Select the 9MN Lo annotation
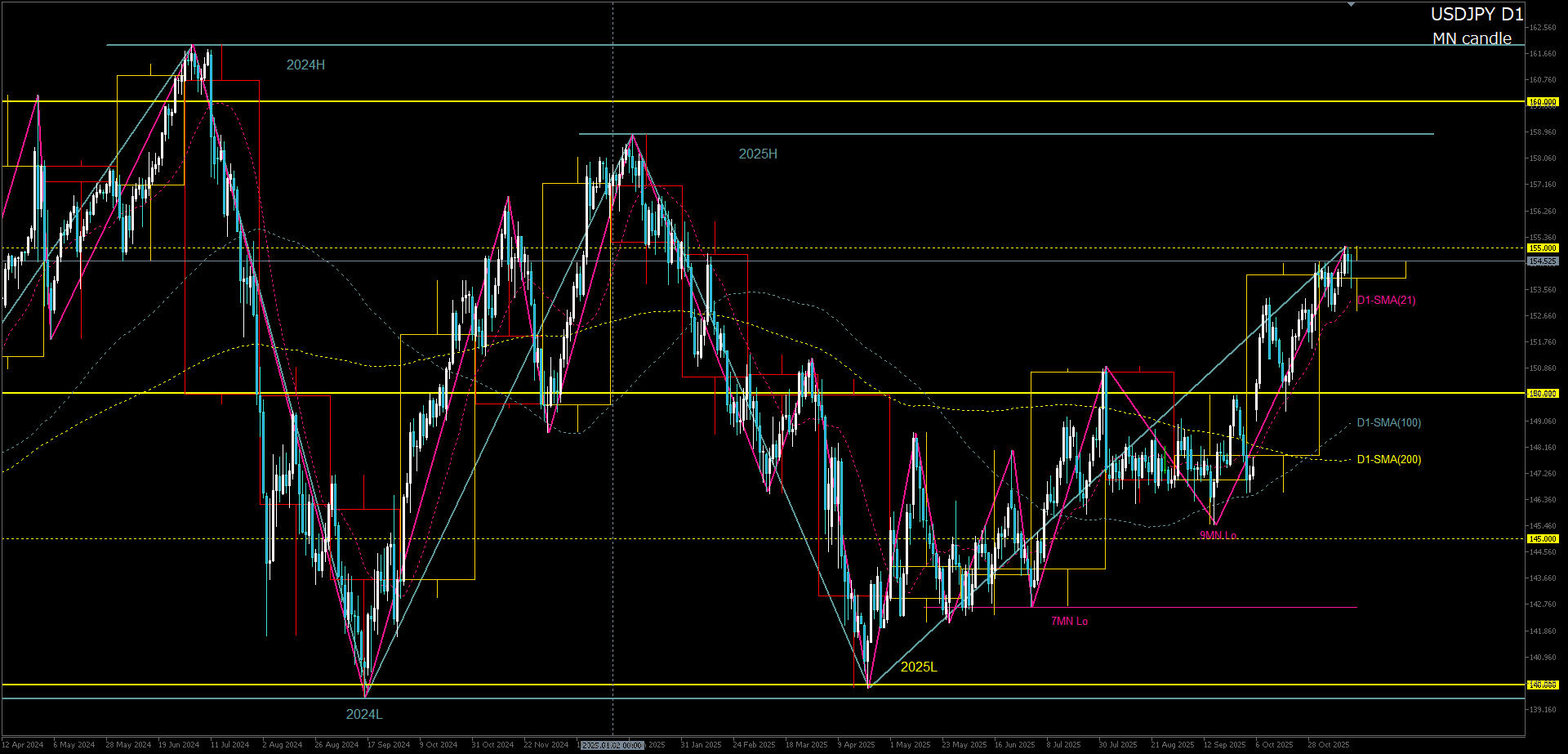 [x=1218, y=535]
